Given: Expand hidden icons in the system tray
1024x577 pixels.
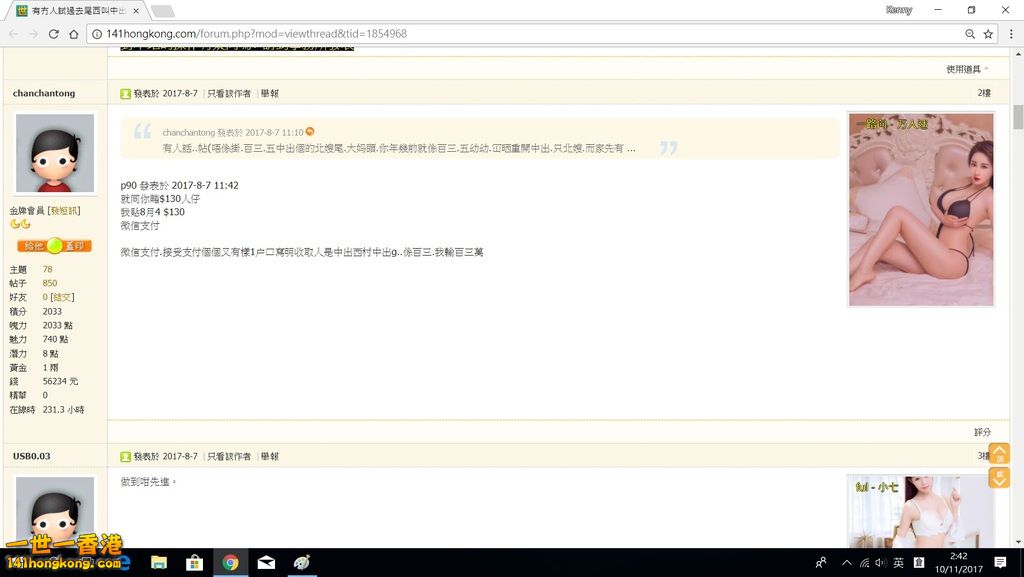Looking at the screenshot, I should click(846, 562).
